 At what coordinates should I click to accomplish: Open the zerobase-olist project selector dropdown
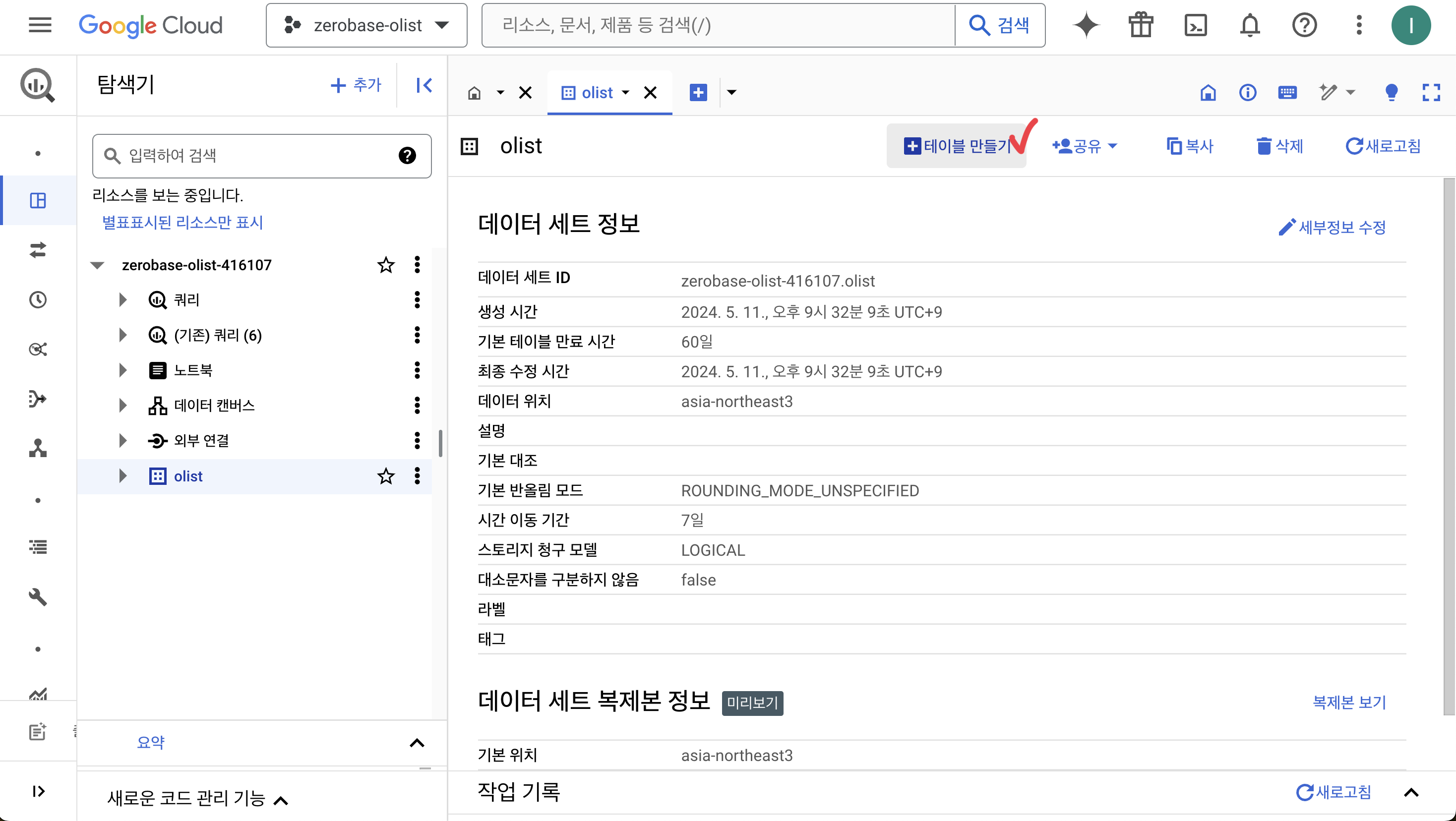tap(366, 25)
